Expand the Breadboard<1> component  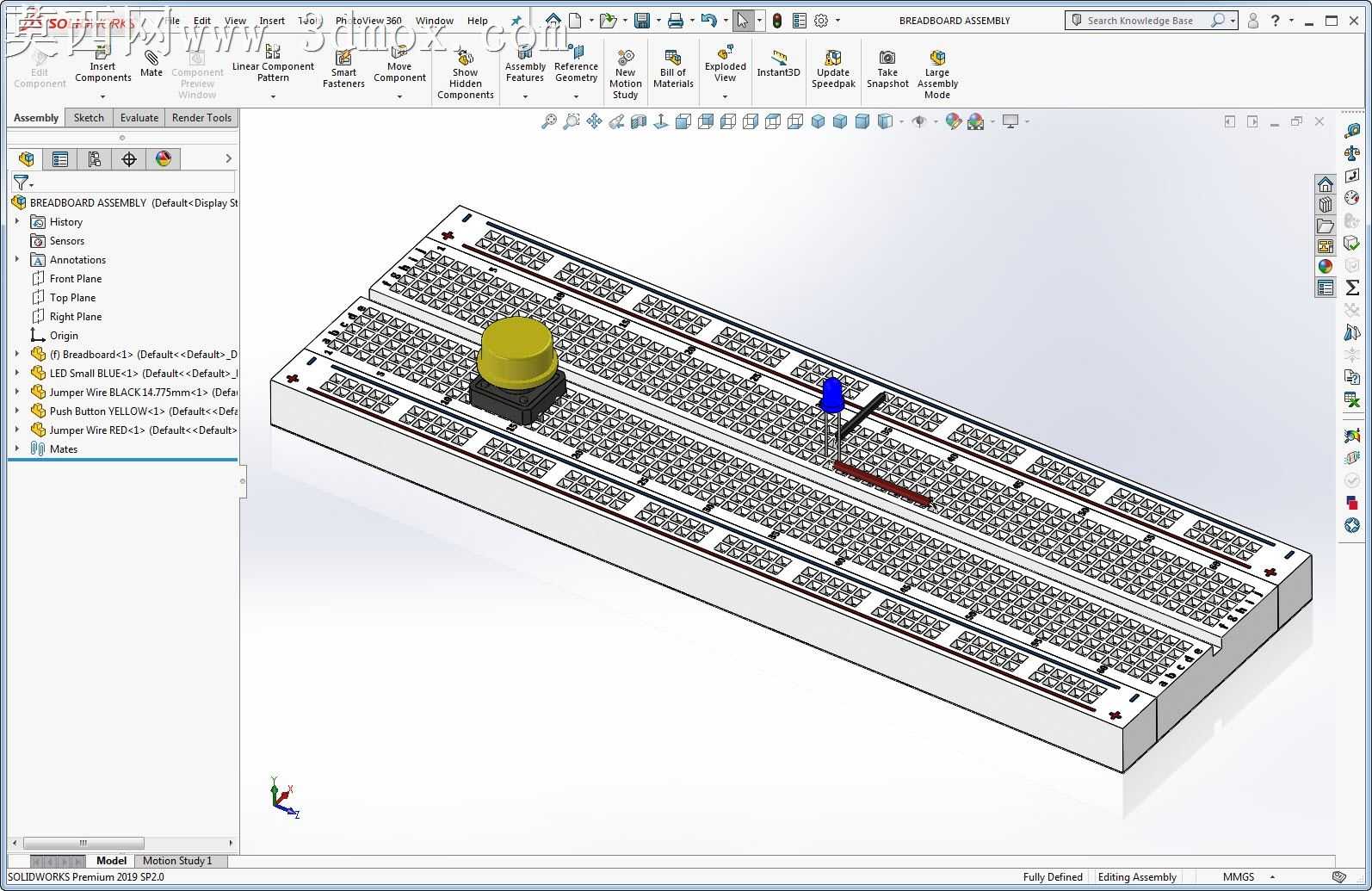pos(17,354)
